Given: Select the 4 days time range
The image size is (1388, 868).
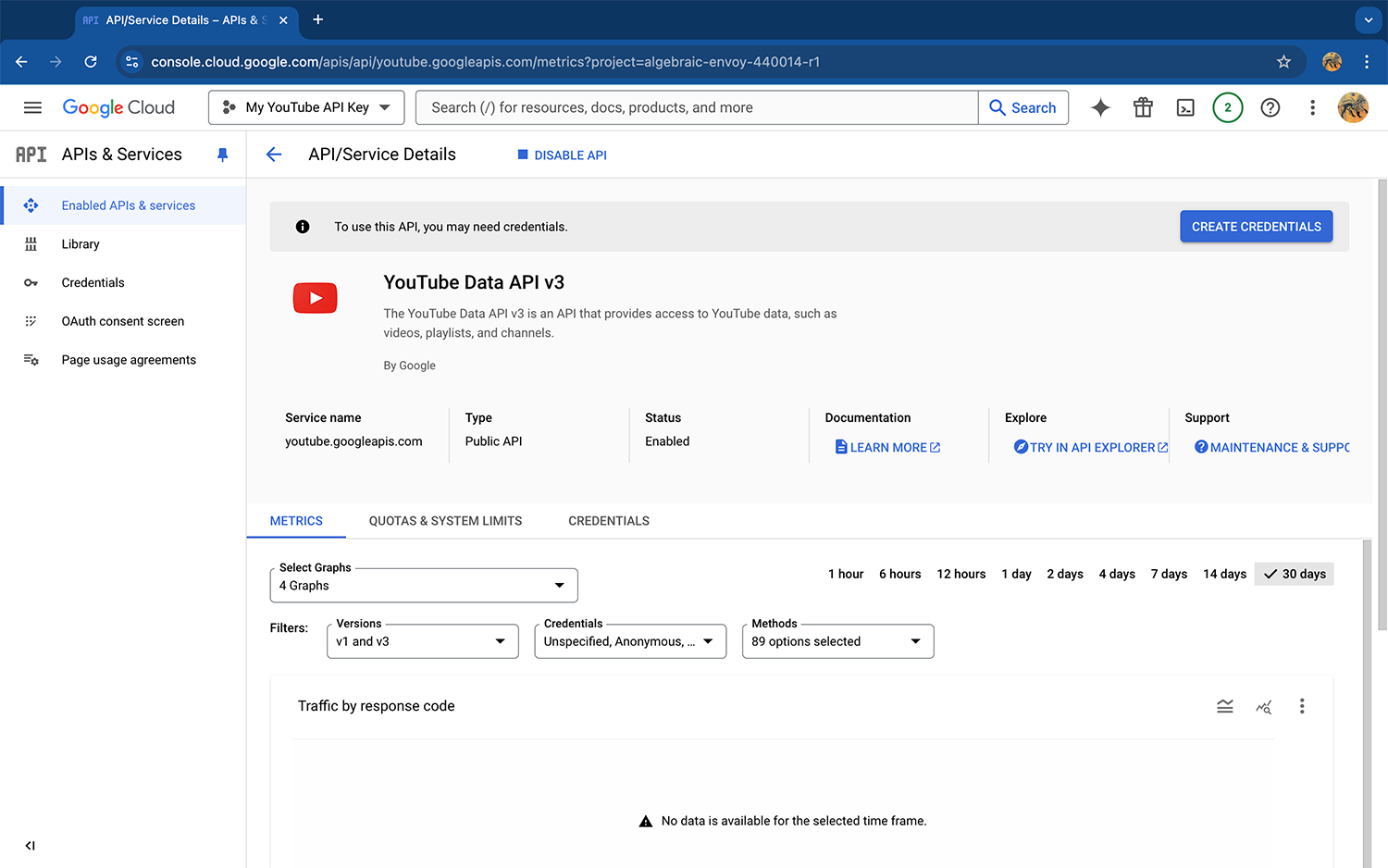Looking at the screenshot, I should [x=1117, y=574].
